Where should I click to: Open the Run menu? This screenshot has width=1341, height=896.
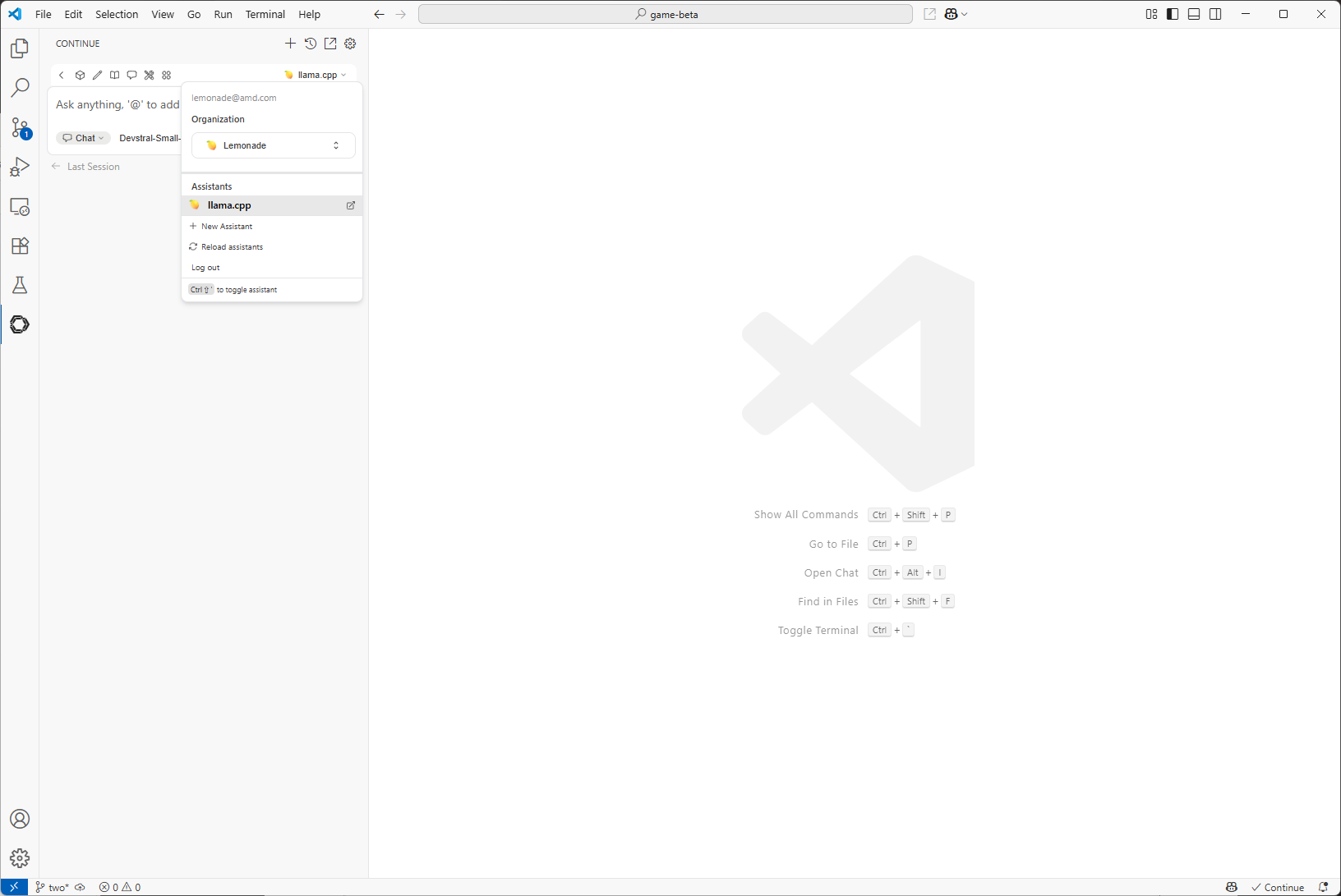223,14
